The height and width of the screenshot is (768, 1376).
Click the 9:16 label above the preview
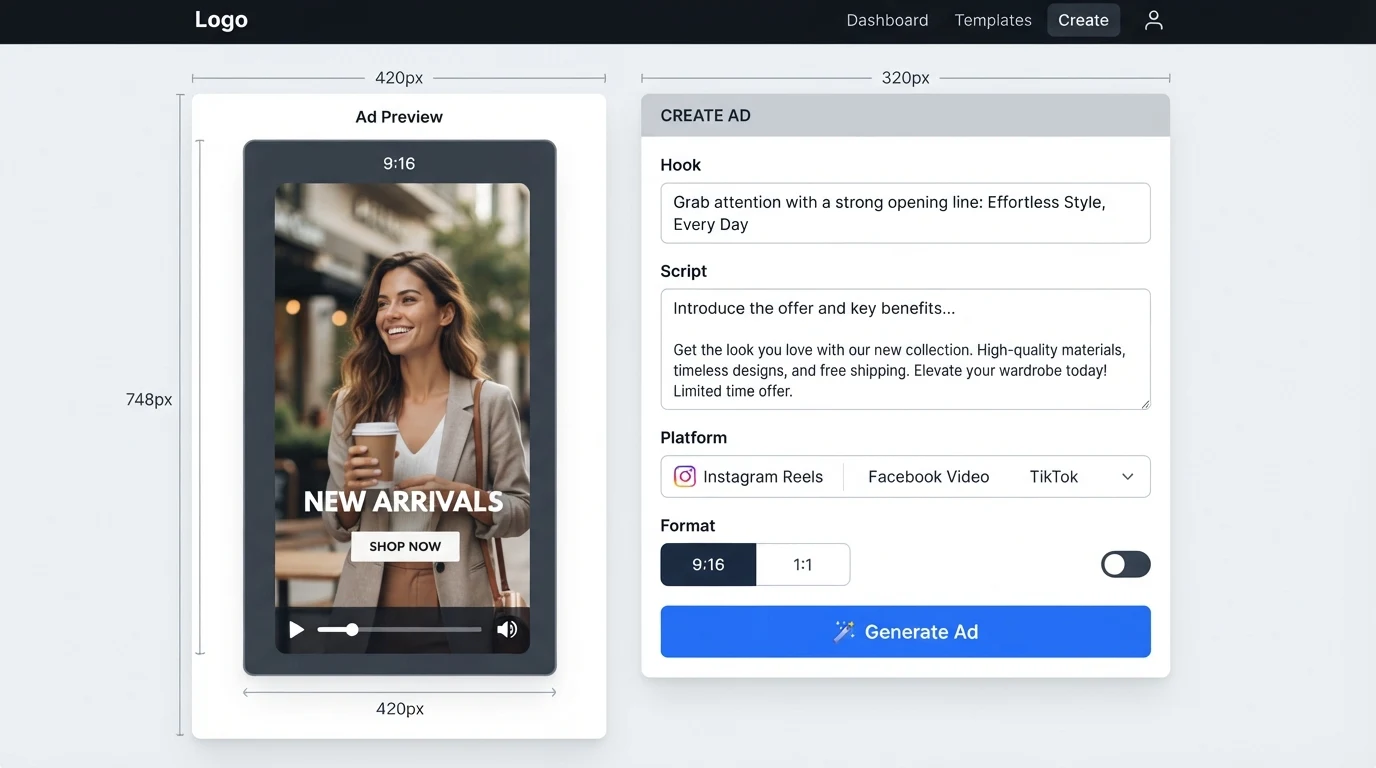[399, 164]
